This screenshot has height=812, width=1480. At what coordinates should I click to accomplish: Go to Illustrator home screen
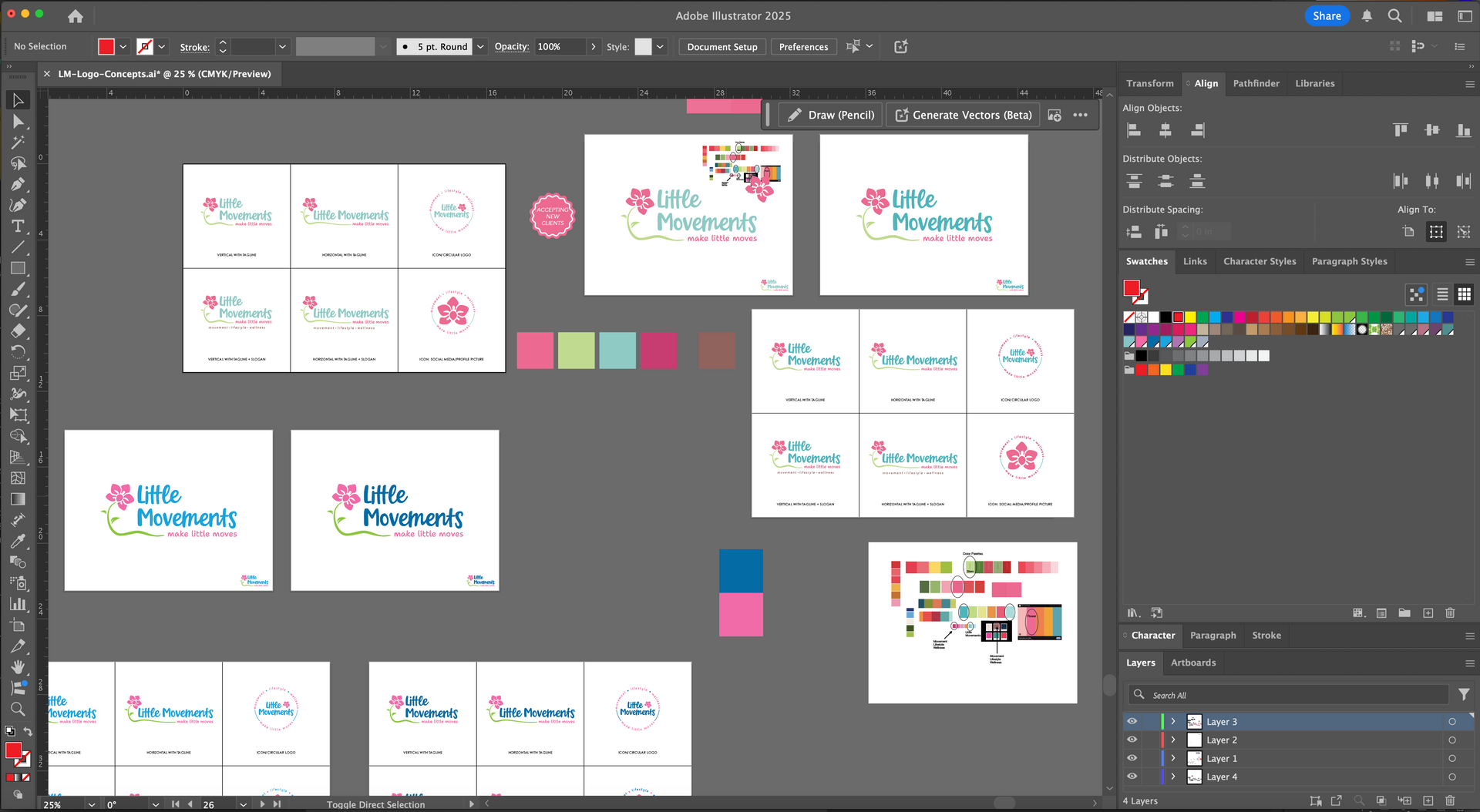[x=76, y=15]
